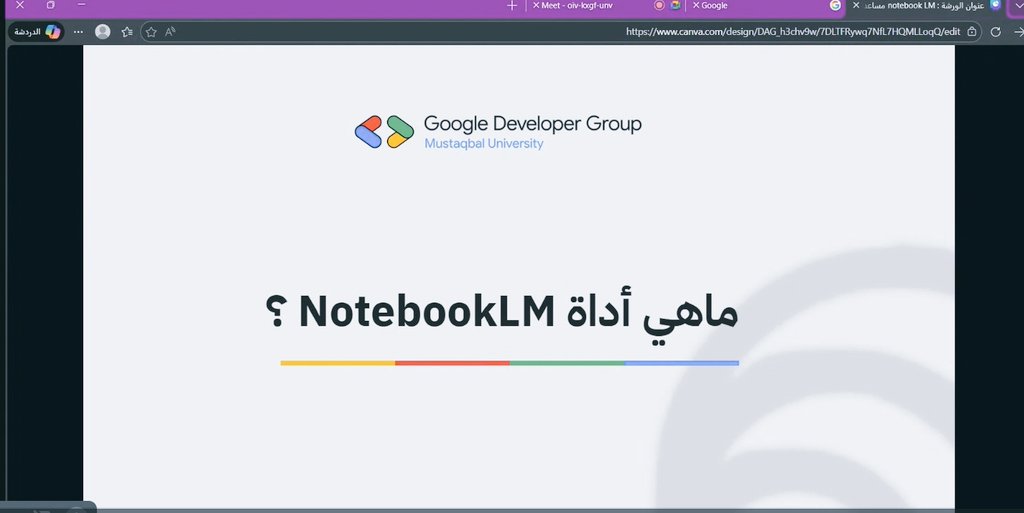Add this page to favorites star
Viewport: 1024px width, 513px height.
tap(151, 31)
